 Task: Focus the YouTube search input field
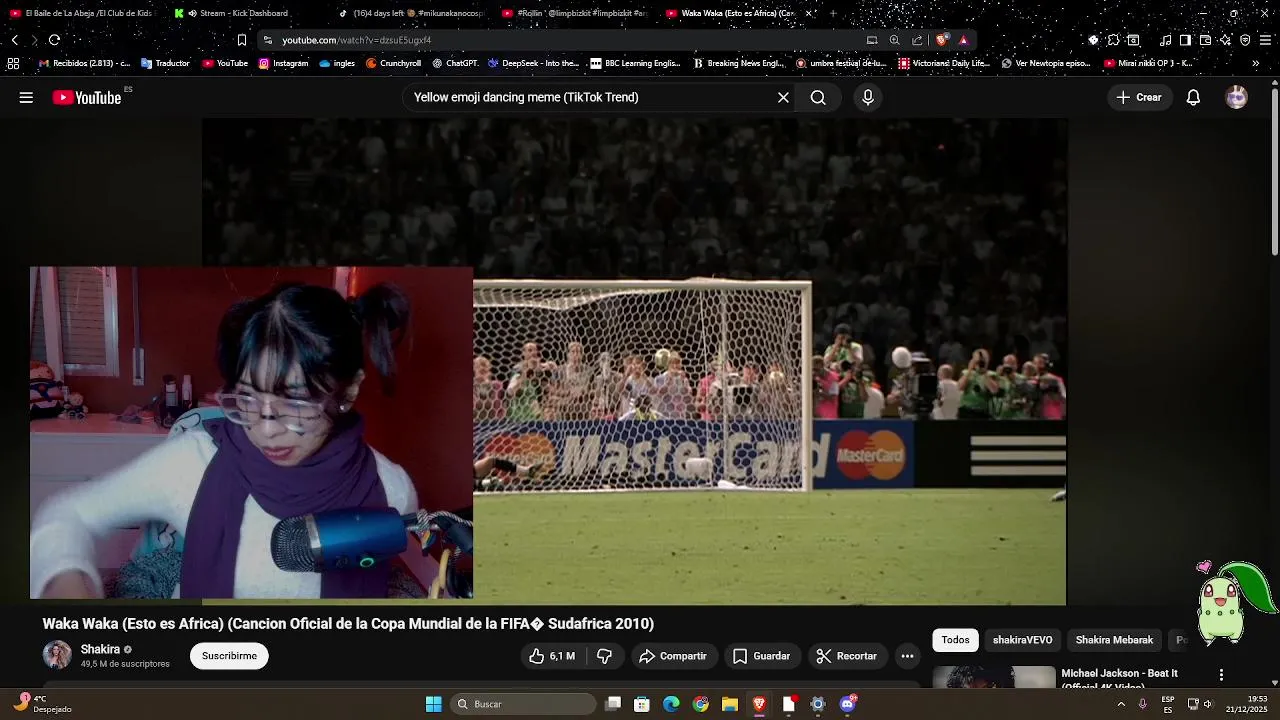click(590, 97)
